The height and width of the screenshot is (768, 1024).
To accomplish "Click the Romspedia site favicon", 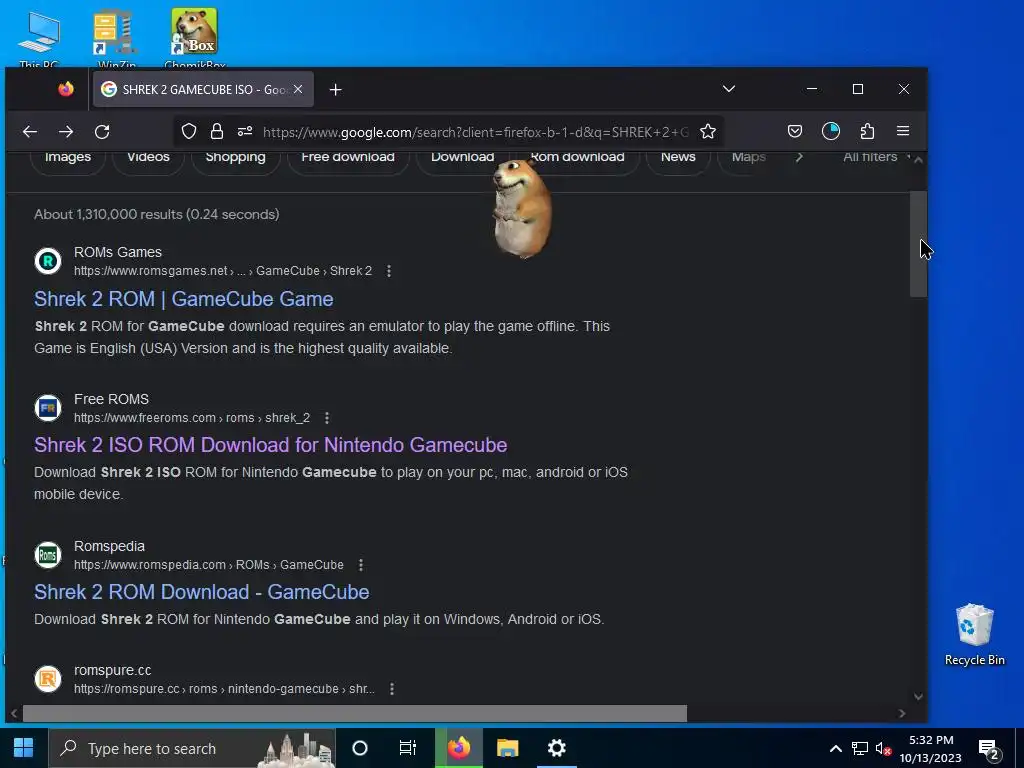I will pyautogui.click(x=48, y=555).
